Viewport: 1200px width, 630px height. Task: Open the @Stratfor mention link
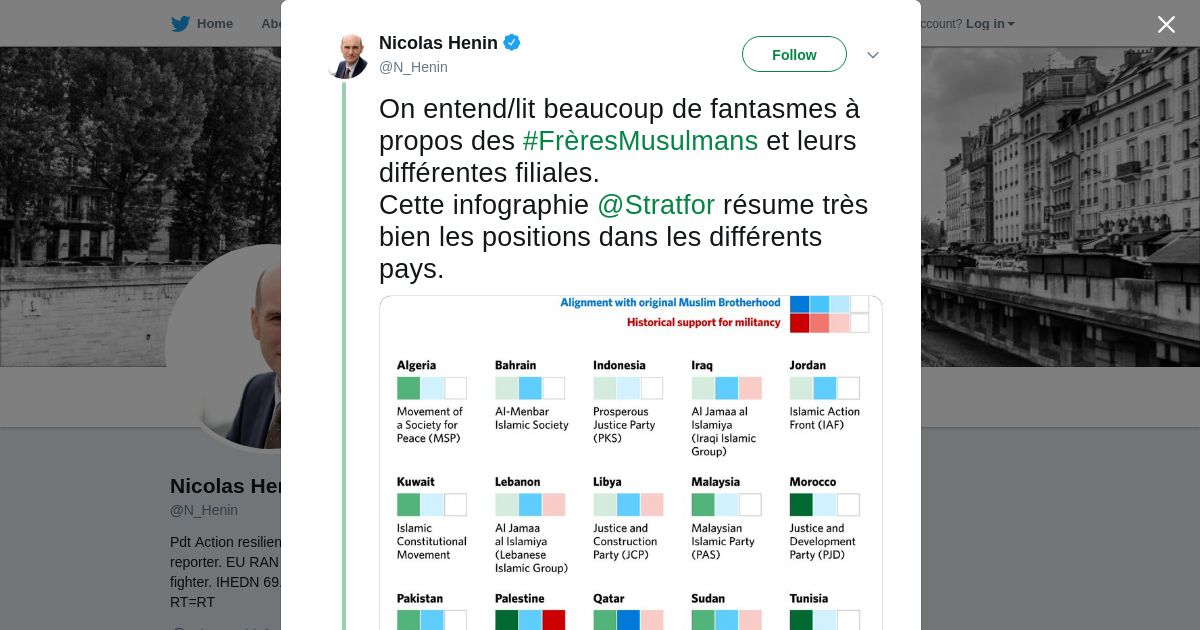pos(656,205)
